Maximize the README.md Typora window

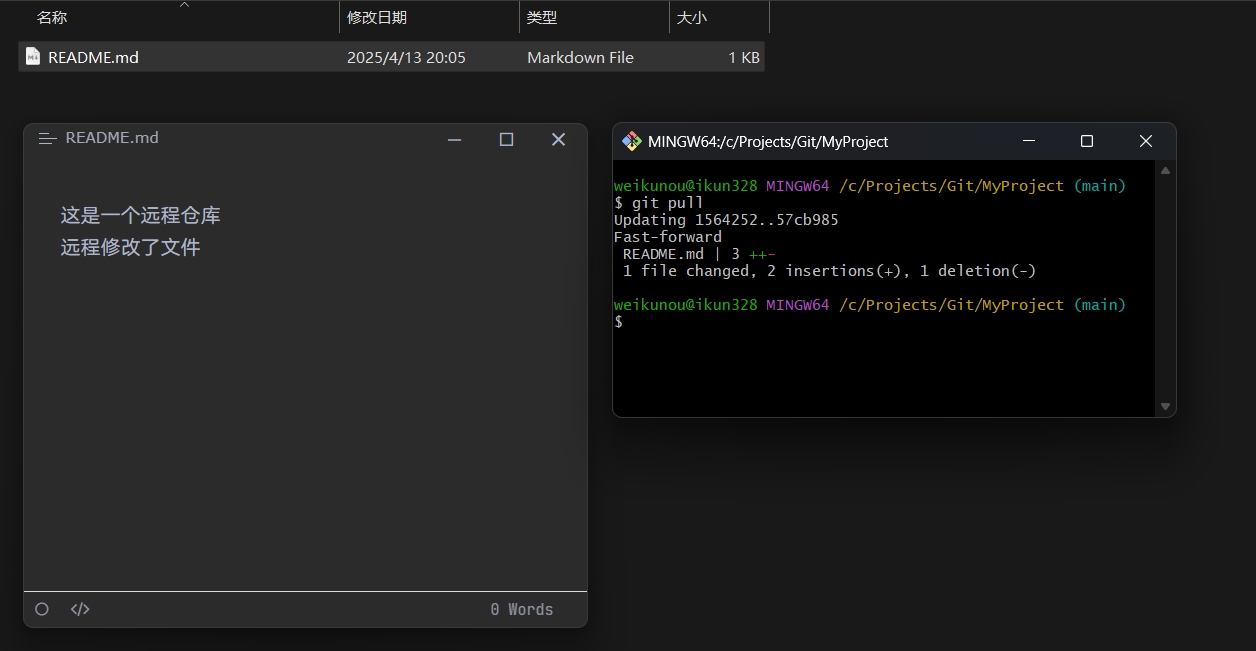507,139
